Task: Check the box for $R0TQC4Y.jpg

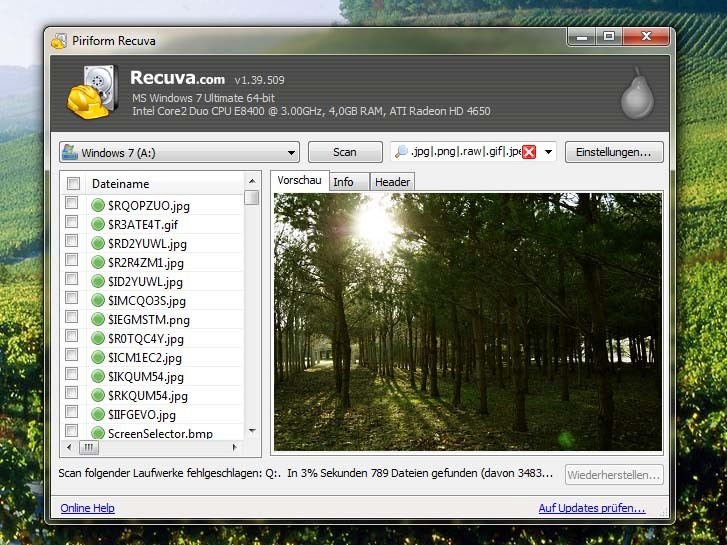Action: point(71,335)
